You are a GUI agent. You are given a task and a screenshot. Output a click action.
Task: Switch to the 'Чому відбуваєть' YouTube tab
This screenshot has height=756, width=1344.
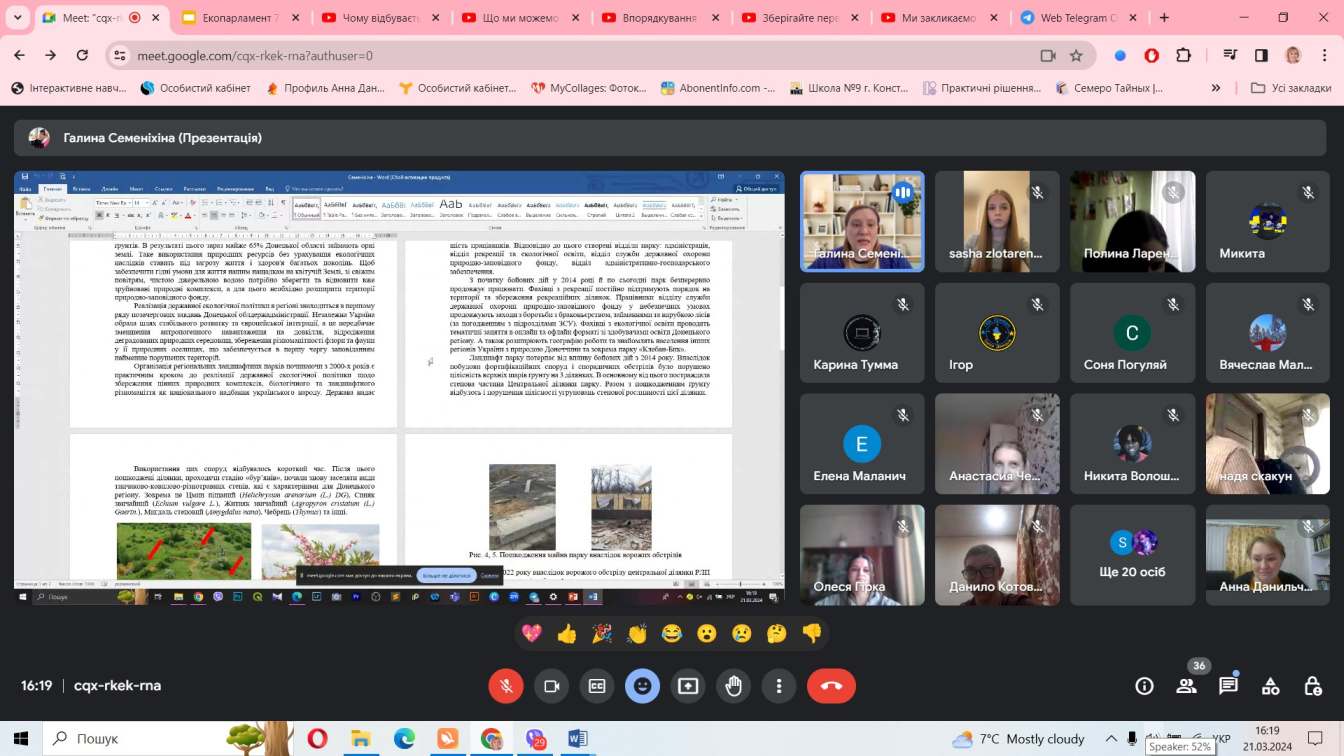(381, 17)
